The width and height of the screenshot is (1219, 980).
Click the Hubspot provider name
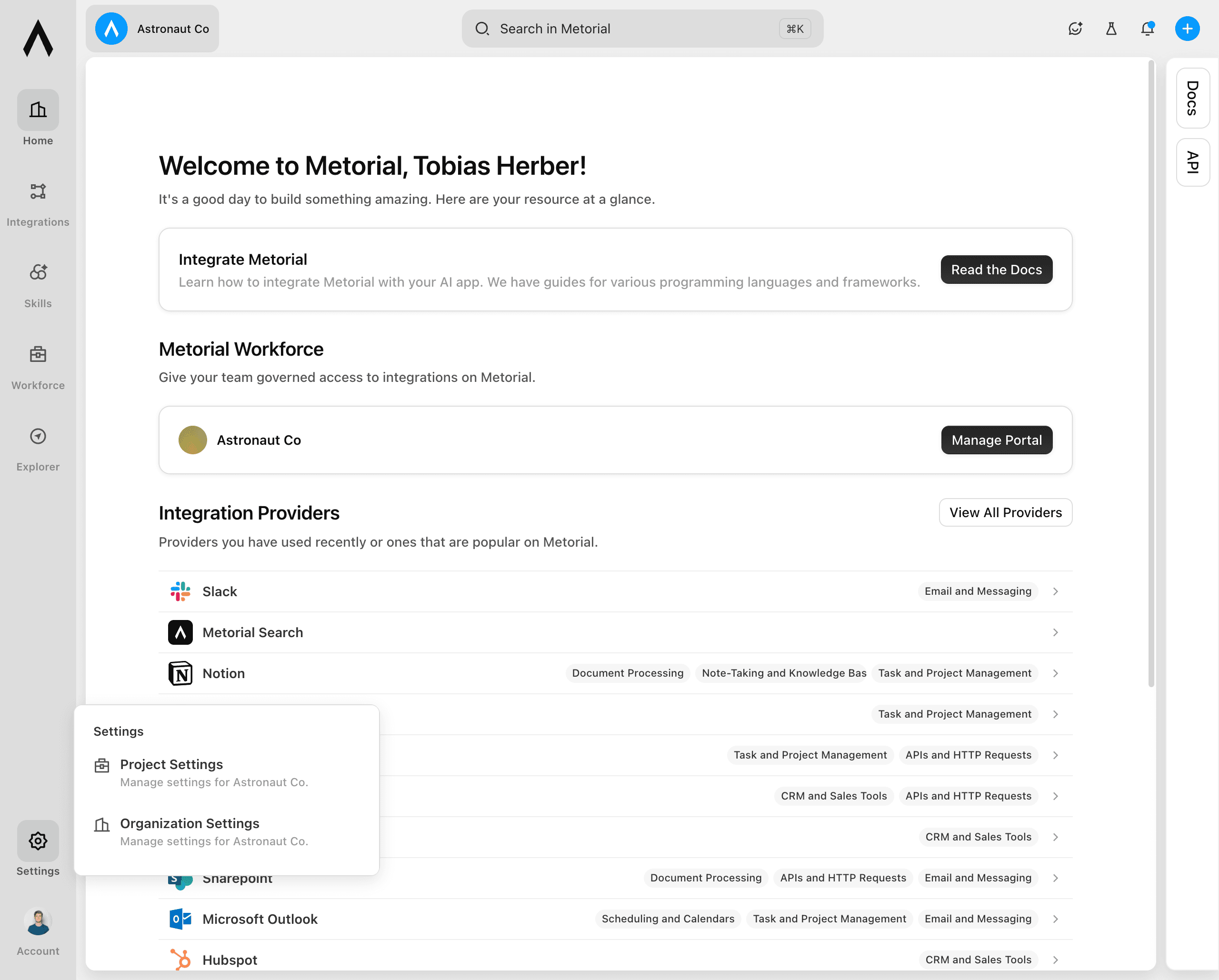(x=230, y=960)
